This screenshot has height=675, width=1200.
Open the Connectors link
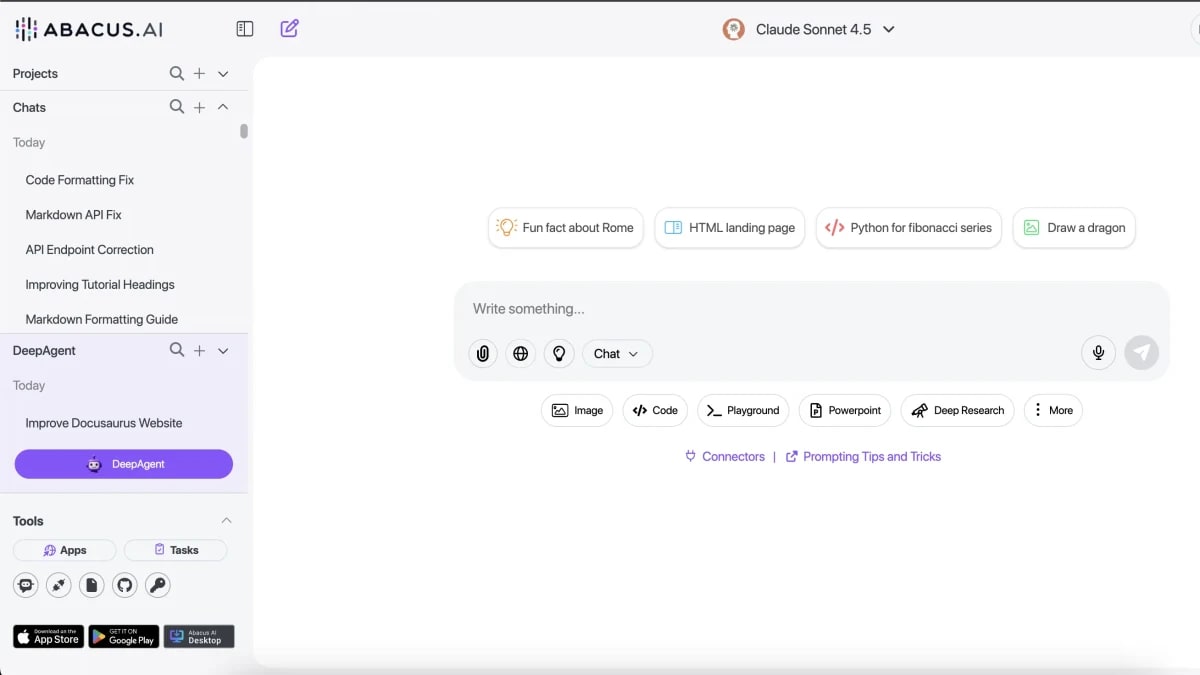pyautogui.click(x=725, y=456)
